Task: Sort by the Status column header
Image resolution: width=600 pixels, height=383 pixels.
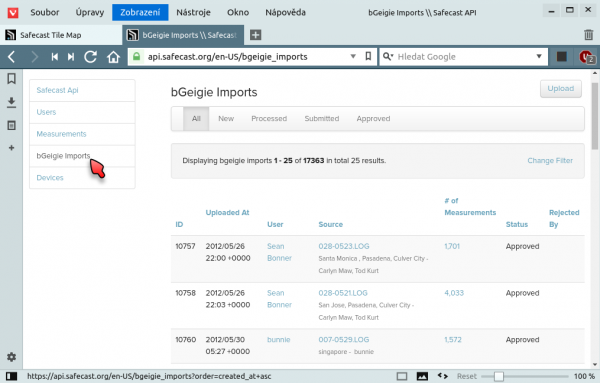Action: (x=517, y=225)
